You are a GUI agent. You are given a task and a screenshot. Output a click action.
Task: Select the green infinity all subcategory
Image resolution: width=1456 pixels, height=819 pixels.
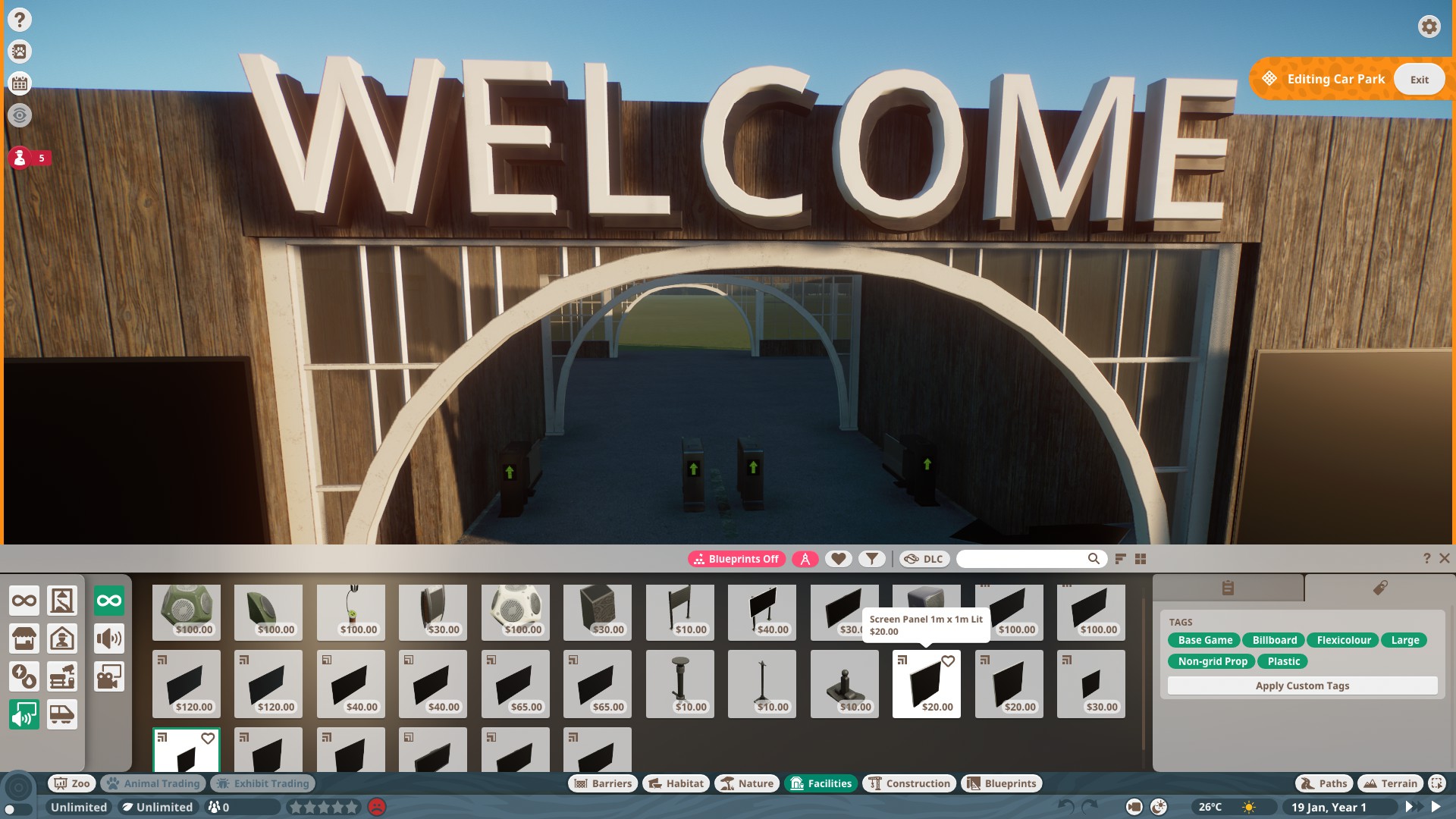(x=109, y=601)
